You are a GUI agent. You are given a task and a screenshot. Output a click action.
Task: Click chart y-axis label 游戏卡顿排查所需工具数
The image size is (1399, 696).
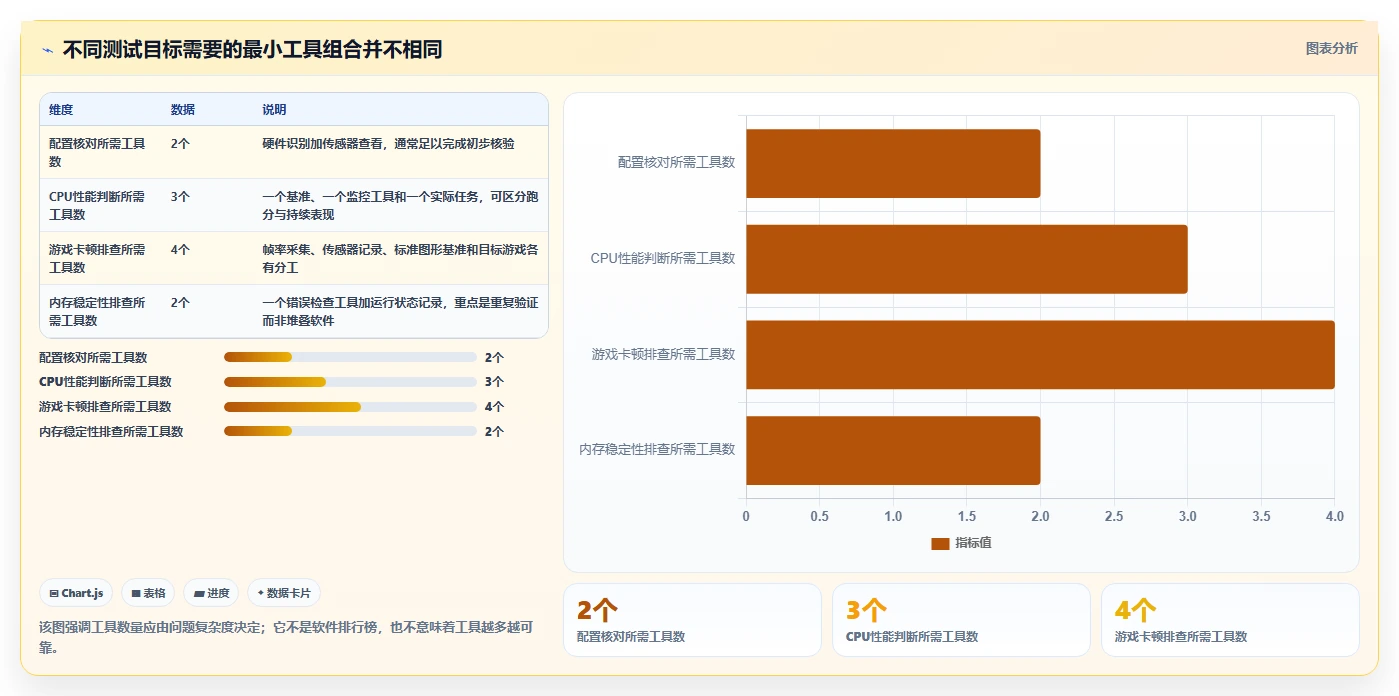[663, 354]
